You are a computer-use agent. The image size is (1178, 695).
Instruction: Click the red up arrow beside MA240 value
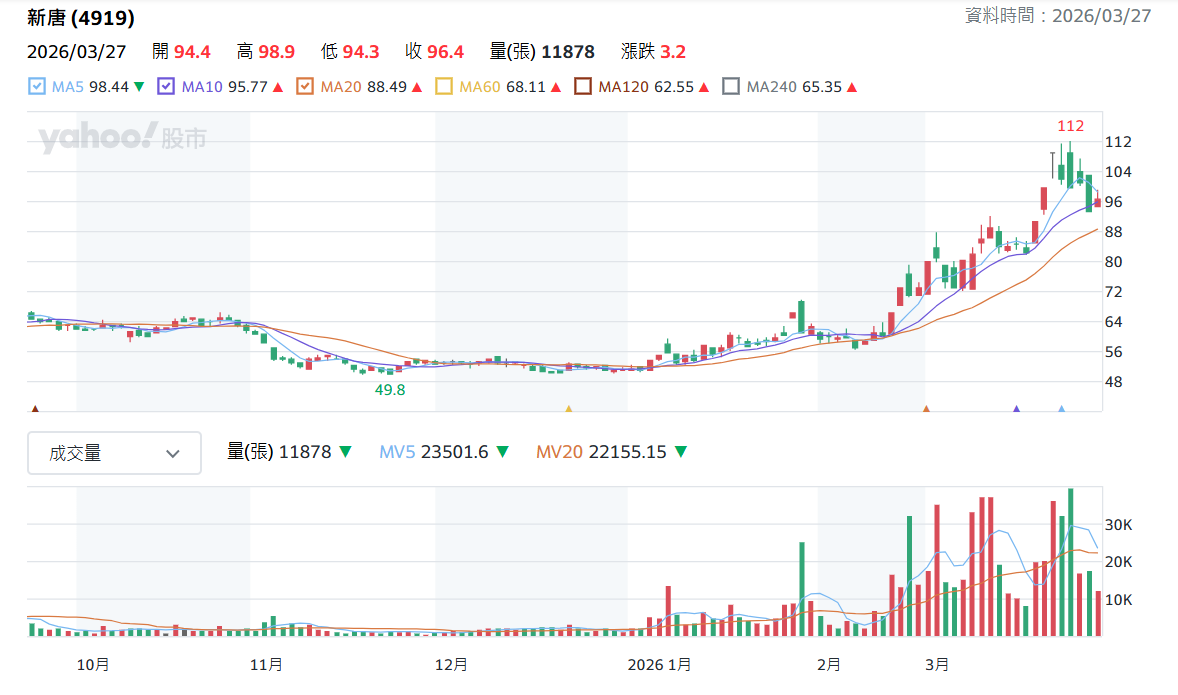[852, 87]
